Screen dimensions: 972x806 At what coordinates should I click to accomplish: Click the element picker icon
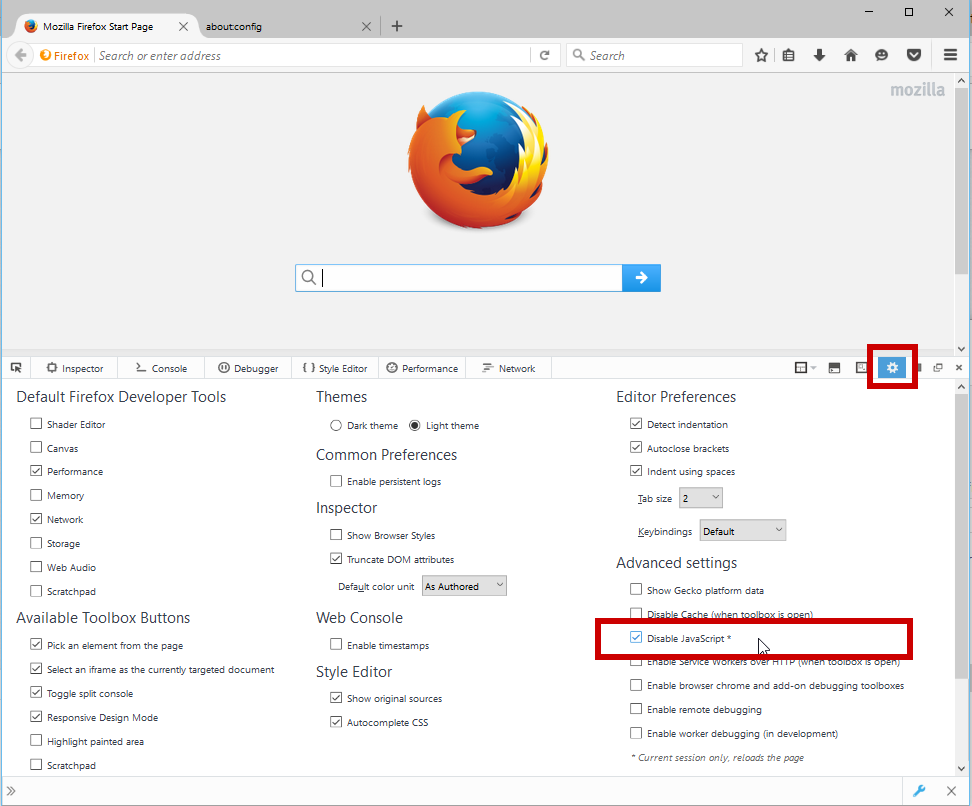coord(16,368)
